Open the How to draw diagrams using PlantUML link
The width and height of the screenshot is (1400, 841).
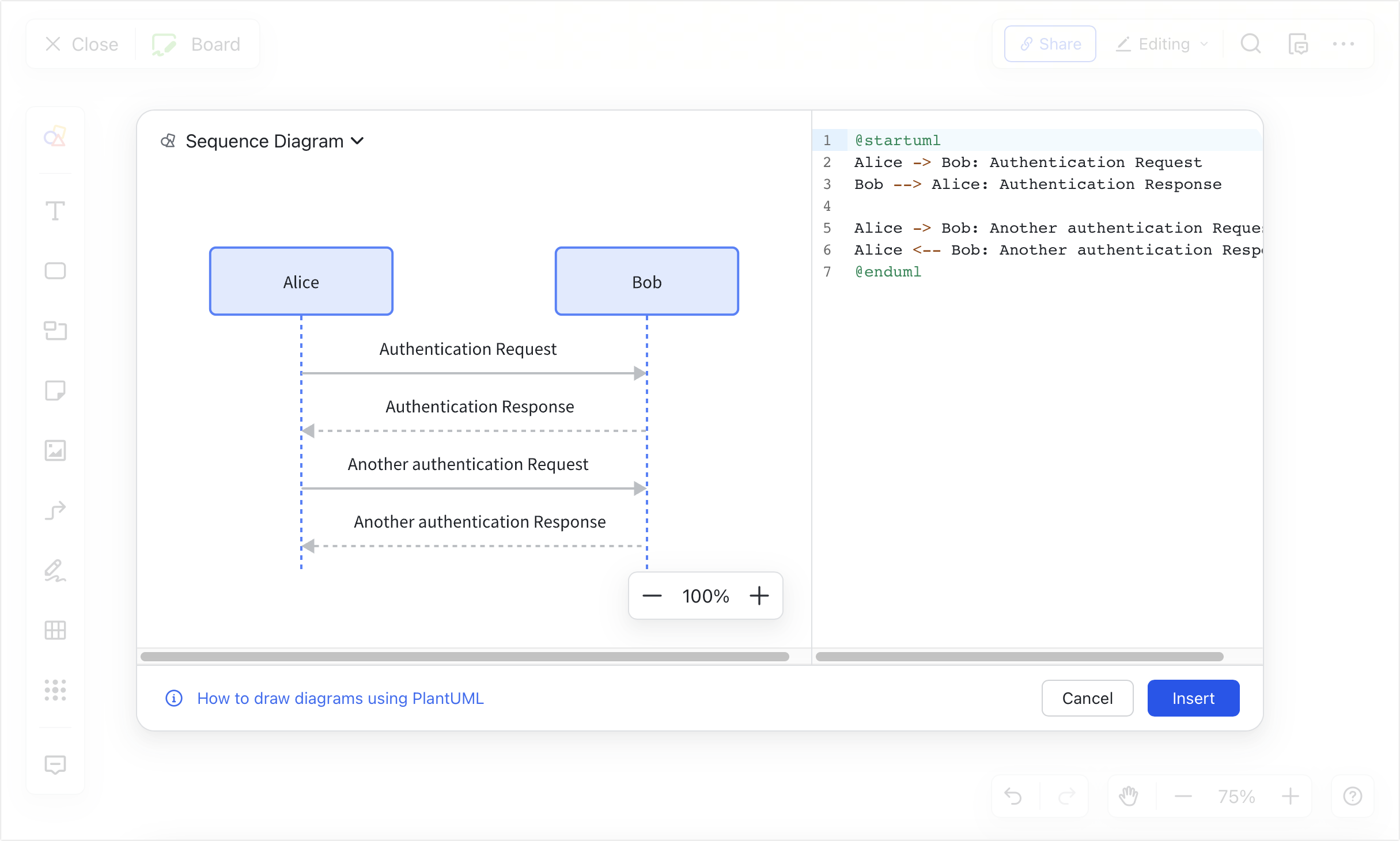pyautogui.click(x=340, y=698)
